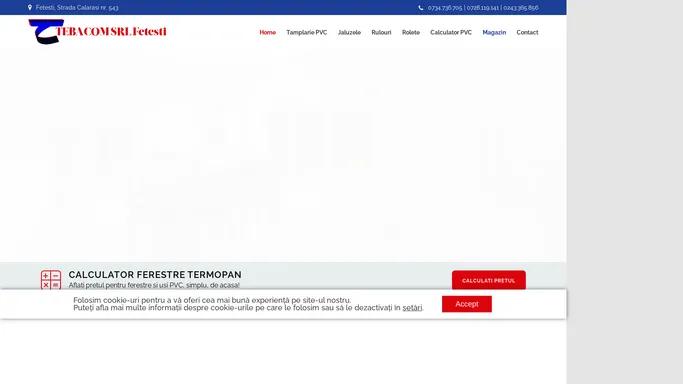Navigate to Calculator PVC menu item
This screenshot has height=384, width=683.
[x=451, y=32]
